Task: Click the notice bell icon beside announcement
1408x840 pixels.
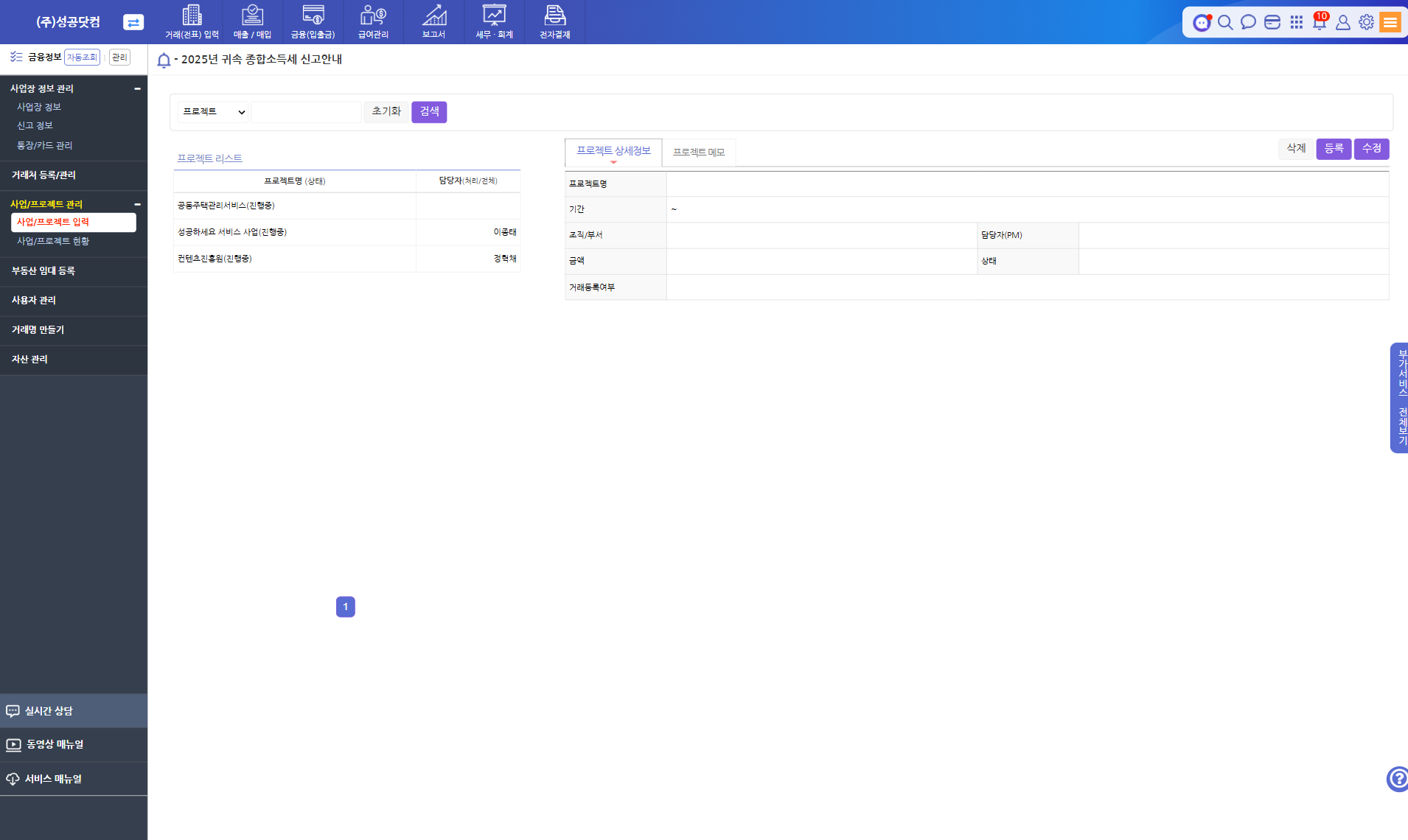Action: (164, 60)
